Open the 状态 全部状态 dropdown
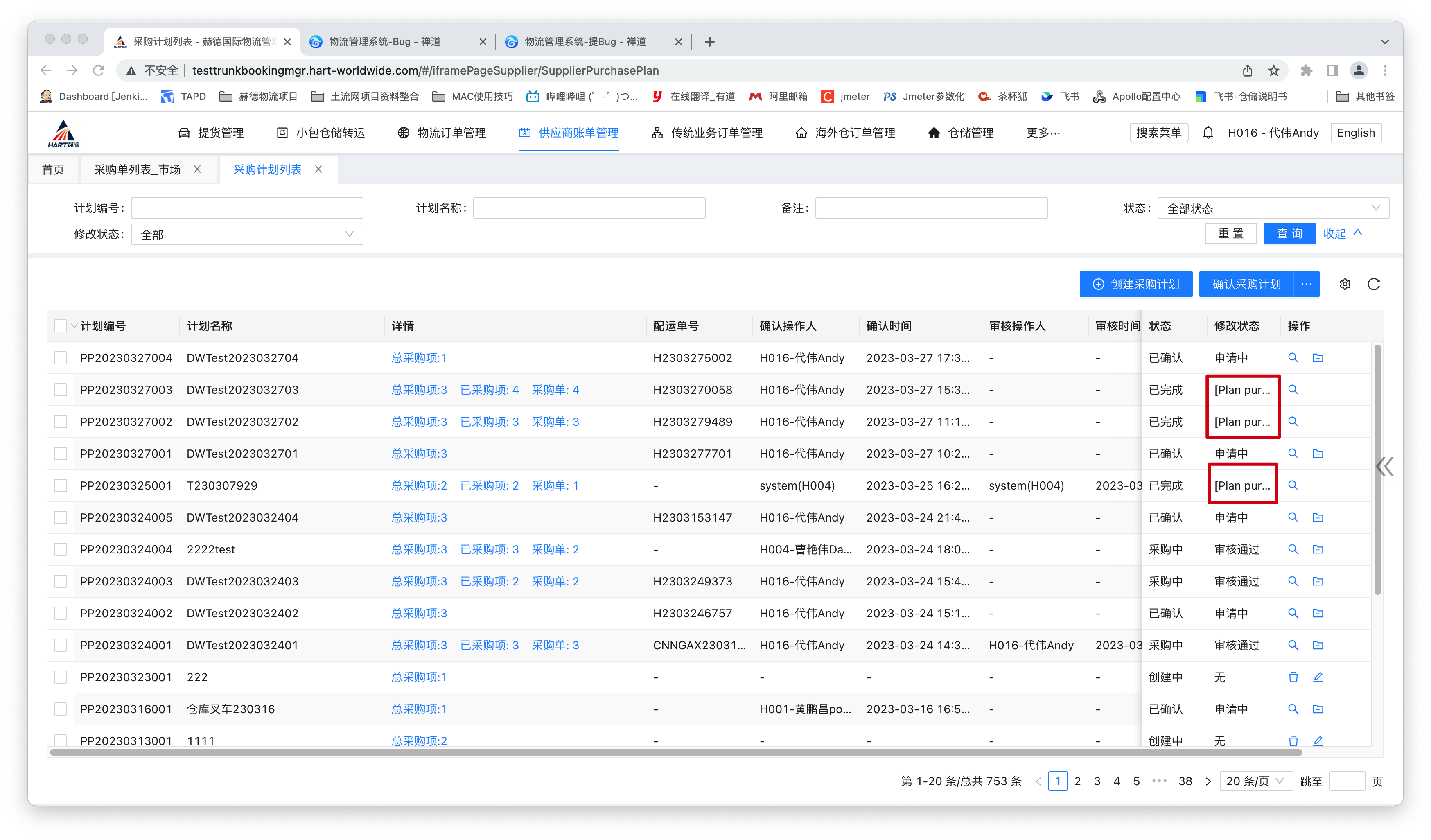 1273,208
